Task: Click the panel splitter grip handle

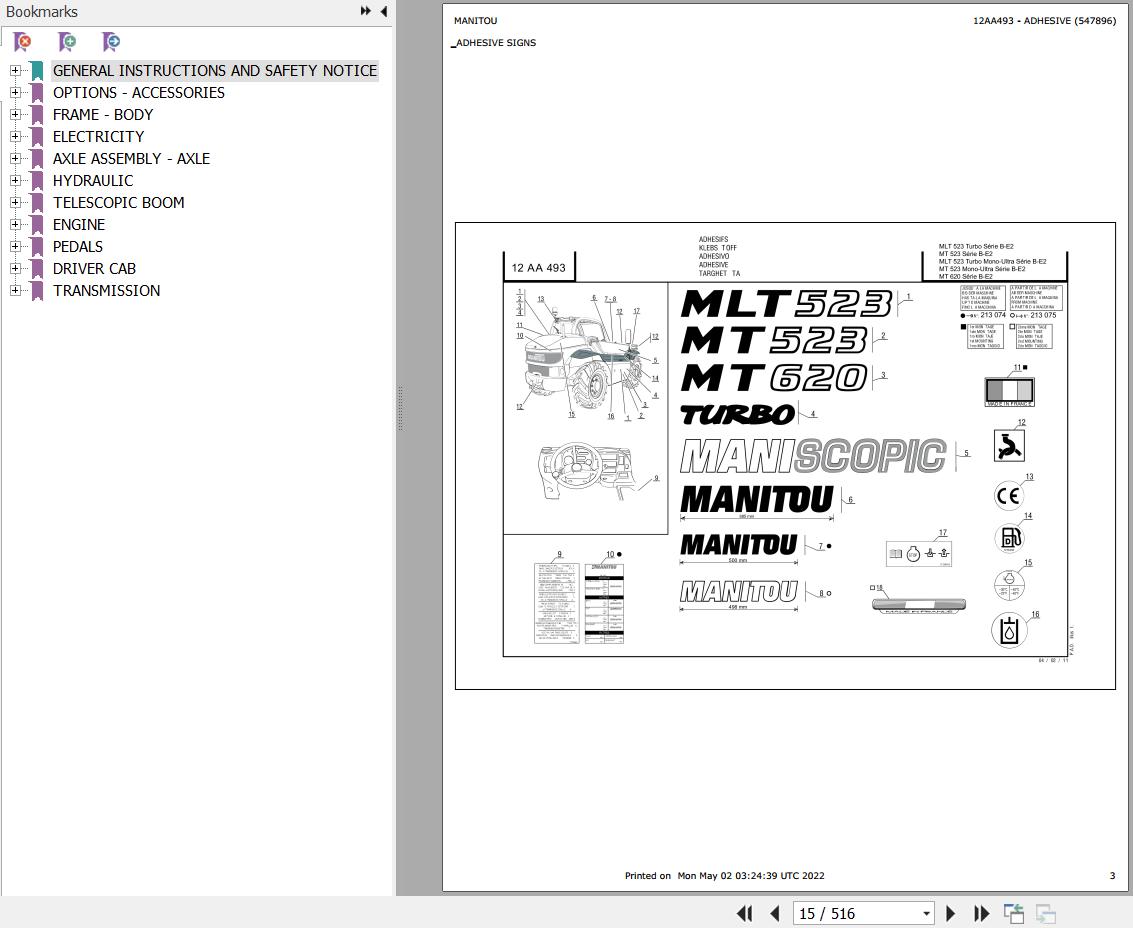Action: (x=400, y=408)
